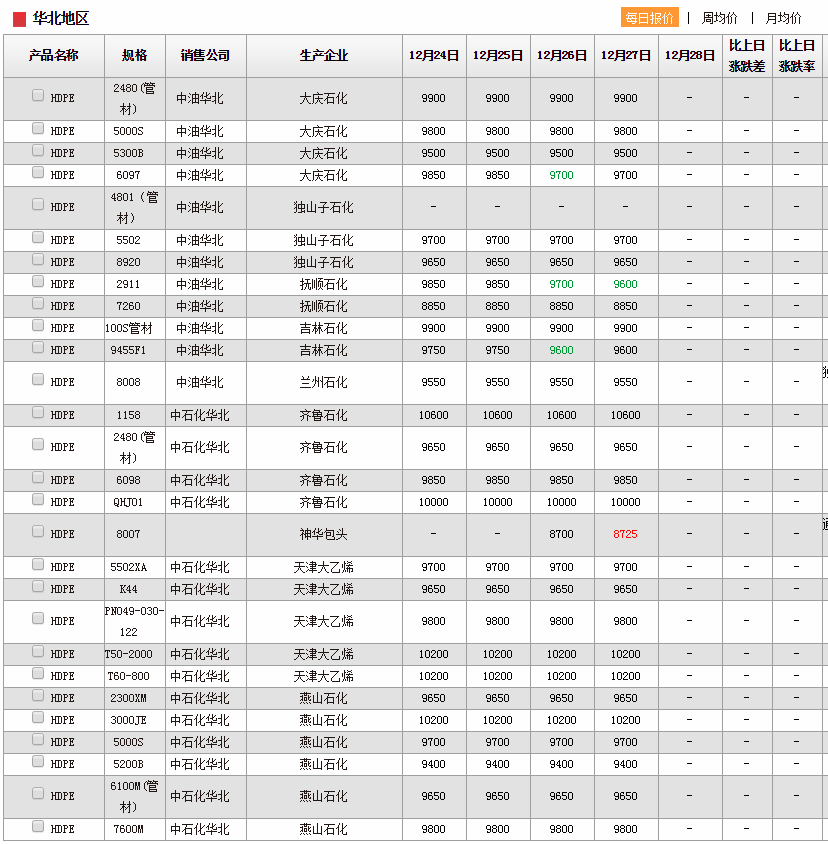Viewport: 828px width, 844px height.
Task: Click red price 8725 for 神华包头
Action: click(x=625, y=534)
